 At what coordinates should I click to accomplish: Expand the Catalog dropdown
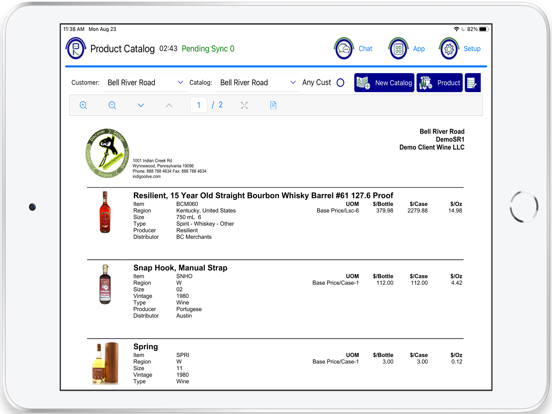pyautogui.click(x=293, y=82)
